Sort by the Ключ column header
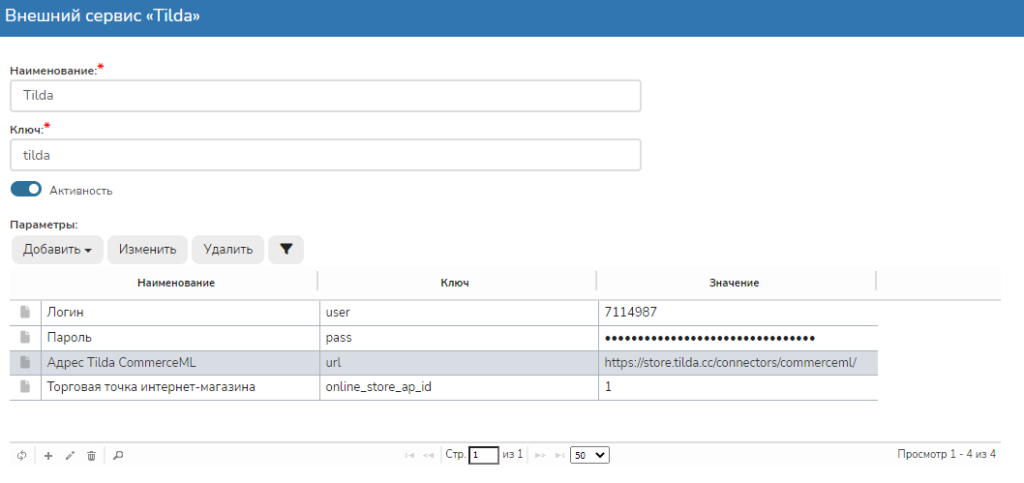Viewport: 1024px width, 483px height. [455, 283]
